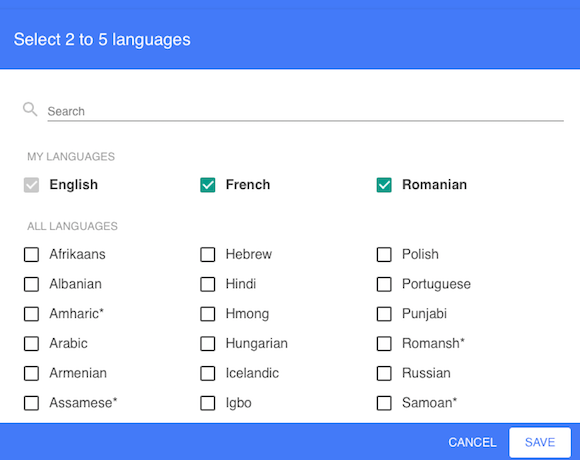This screenshot has width=580, height=460.
Task: Check the Armenian language option
Action: pyautogui.click(x=31, y=373)
